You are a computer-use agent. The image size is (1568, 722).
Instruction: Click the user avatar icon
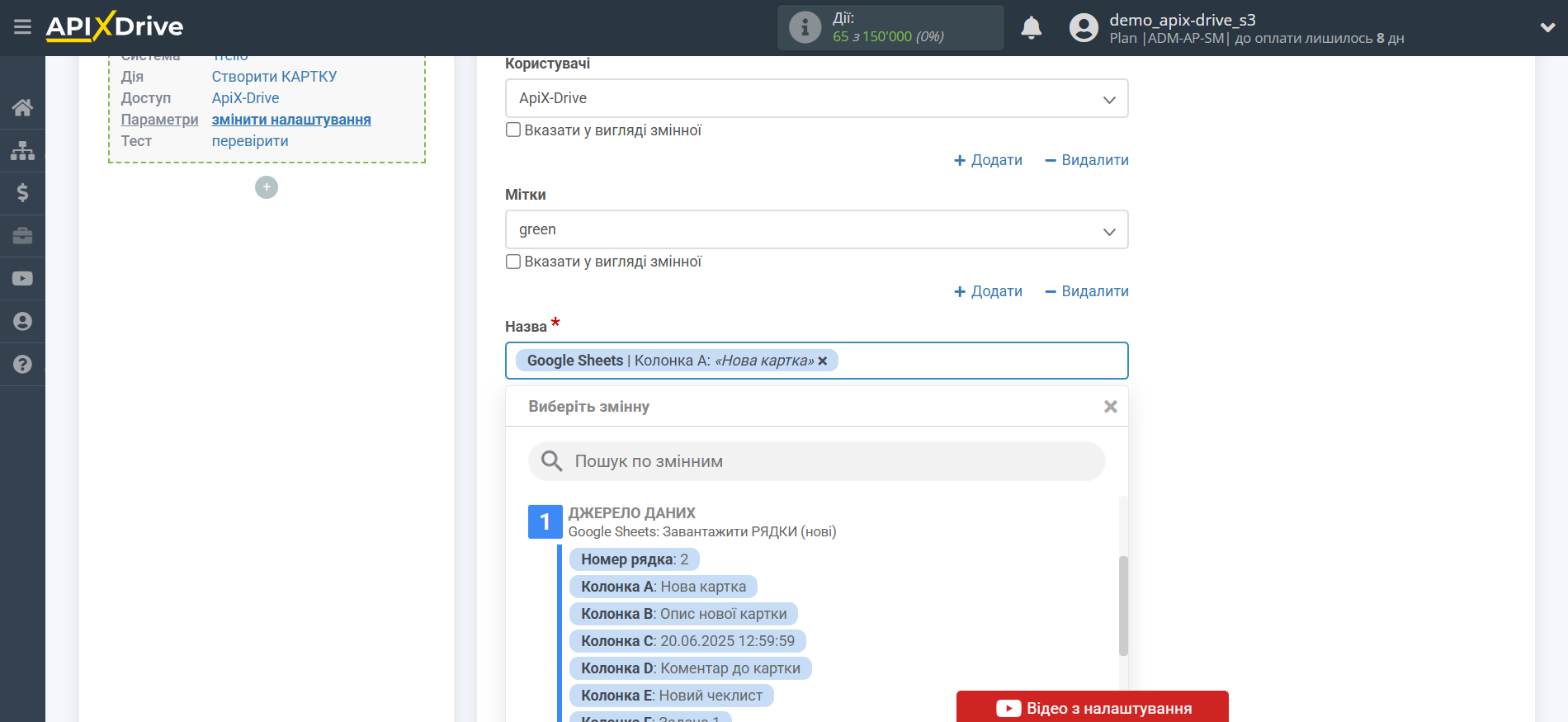pos(1084,27)
